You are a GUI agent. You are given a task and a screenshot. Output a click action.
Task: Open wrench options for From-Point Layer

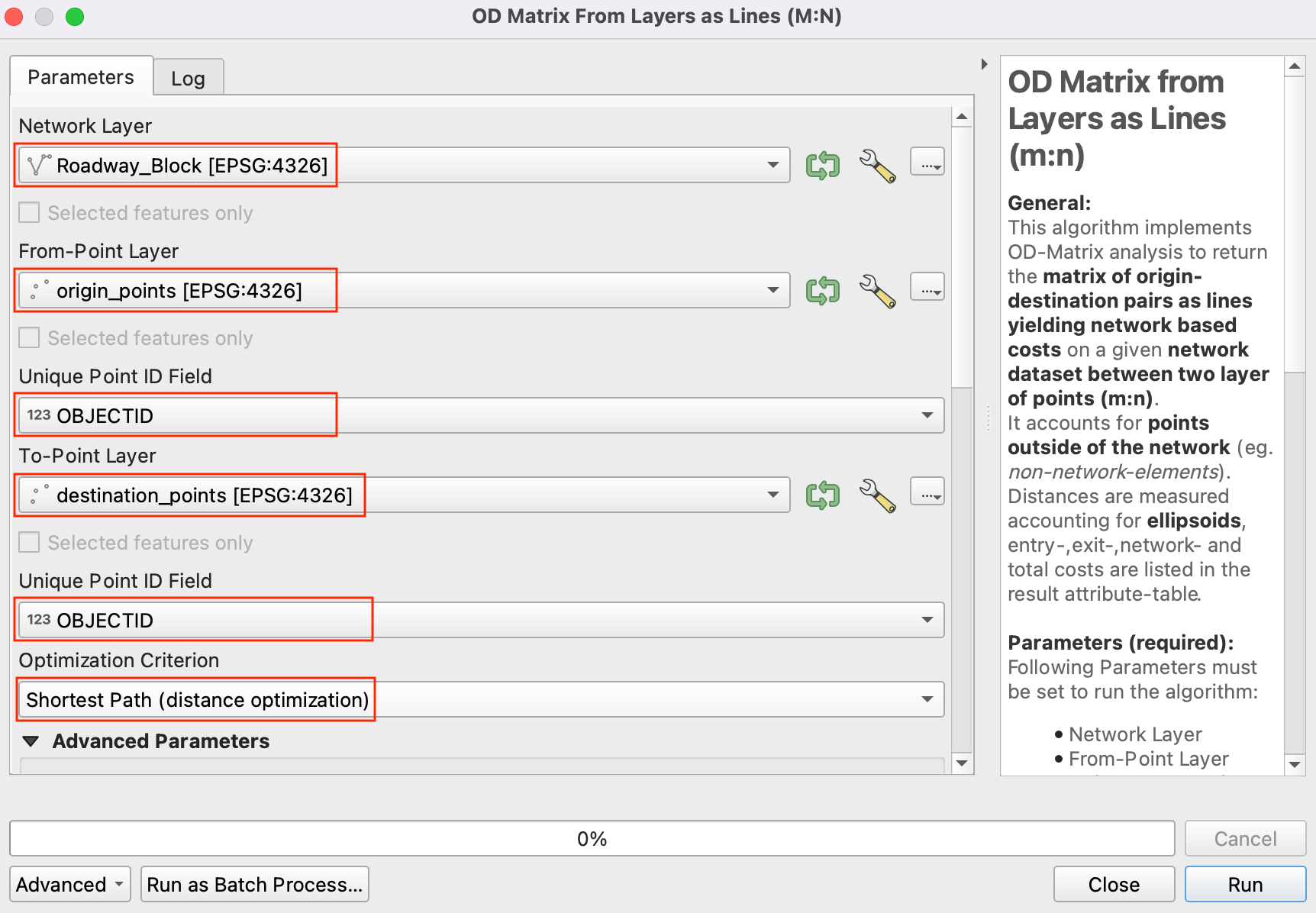pos(877,290)
